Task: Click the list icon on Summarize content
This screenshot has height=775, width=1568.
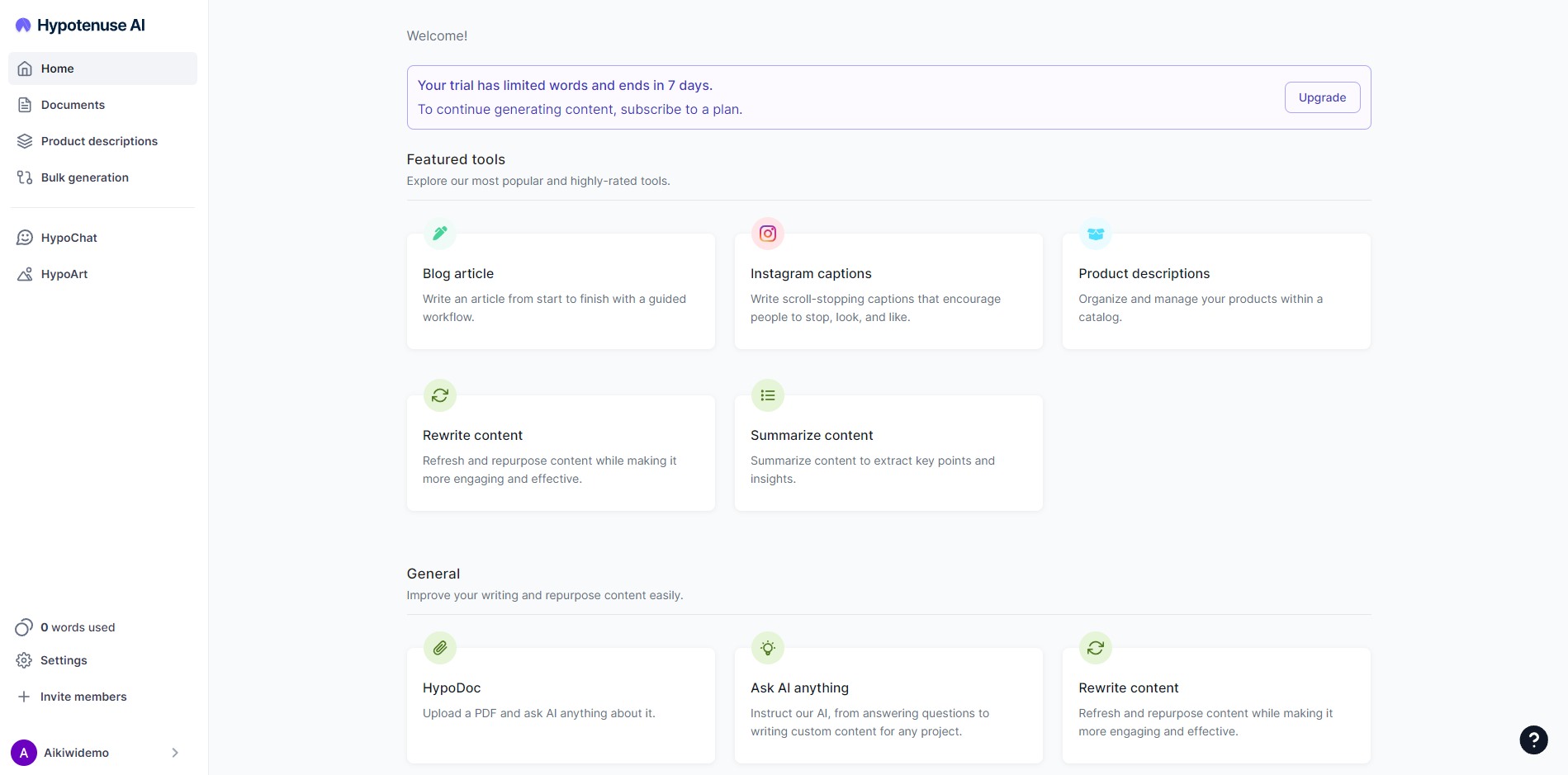Action: [768, 395]
